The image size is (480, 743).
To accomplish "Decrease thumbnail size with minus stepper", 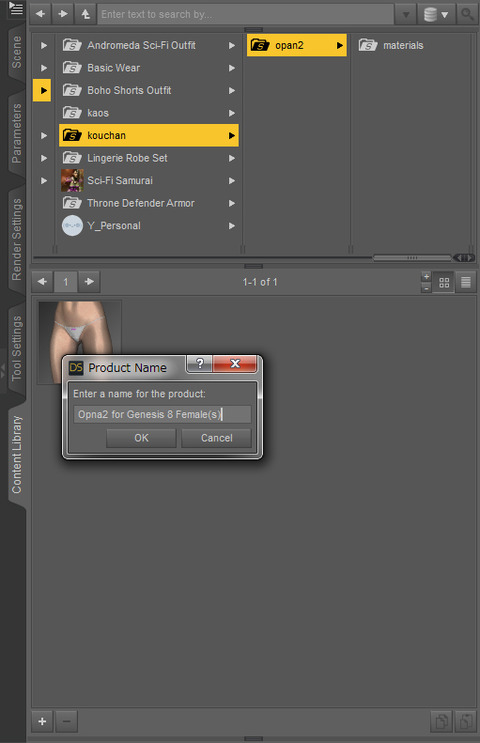I will pos(426,288).
